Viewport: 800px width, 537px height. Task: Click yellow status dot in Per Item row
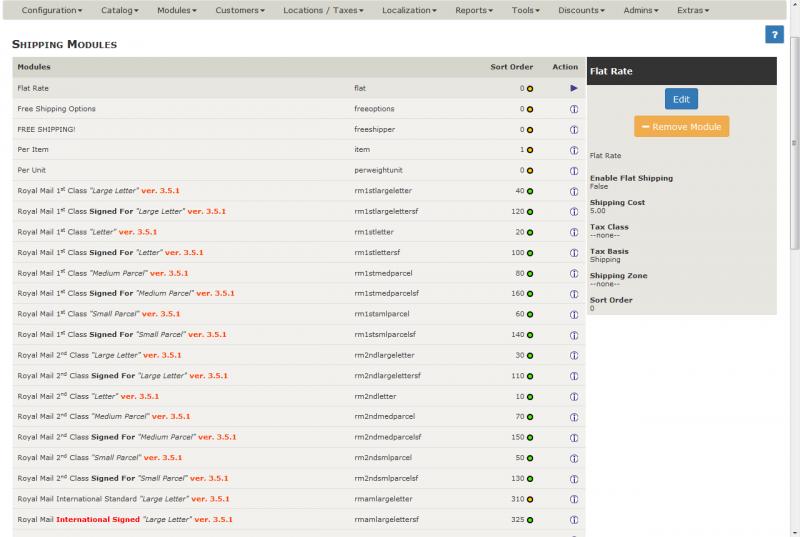(530, 150)
